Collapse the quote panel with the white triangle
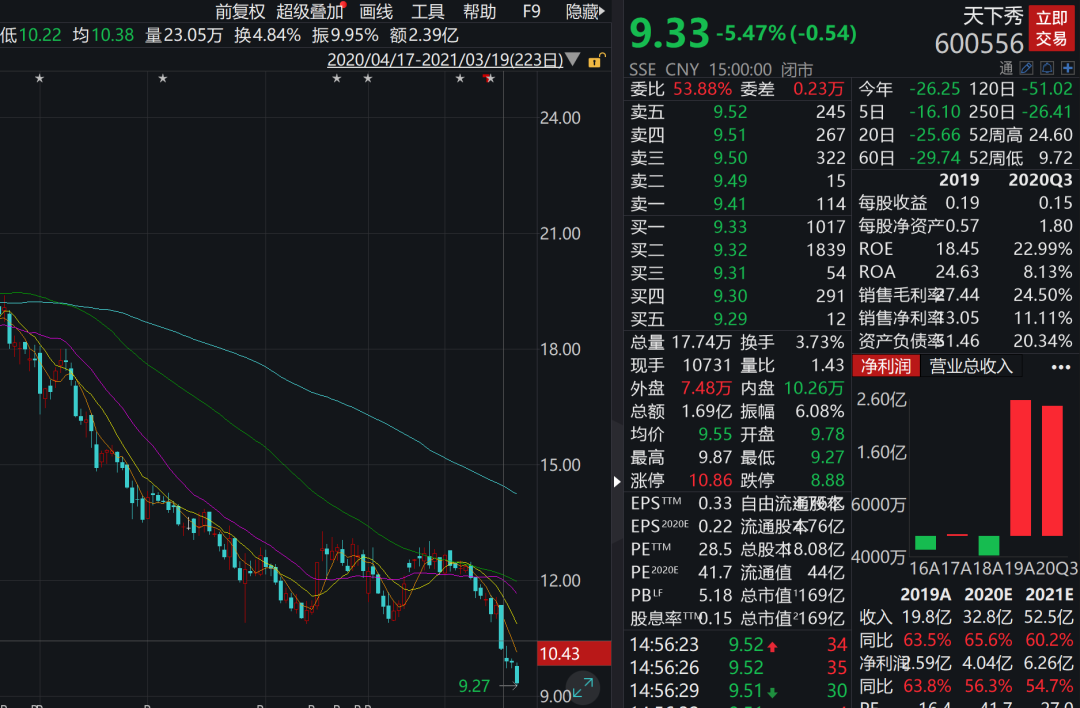1080x708 pixels. 617,481
